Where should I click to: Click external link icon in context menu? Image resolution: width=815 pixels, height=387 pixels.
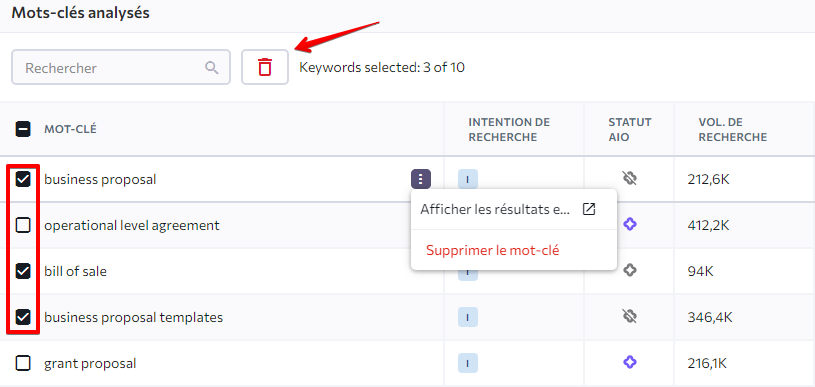[x=588, y=209]
